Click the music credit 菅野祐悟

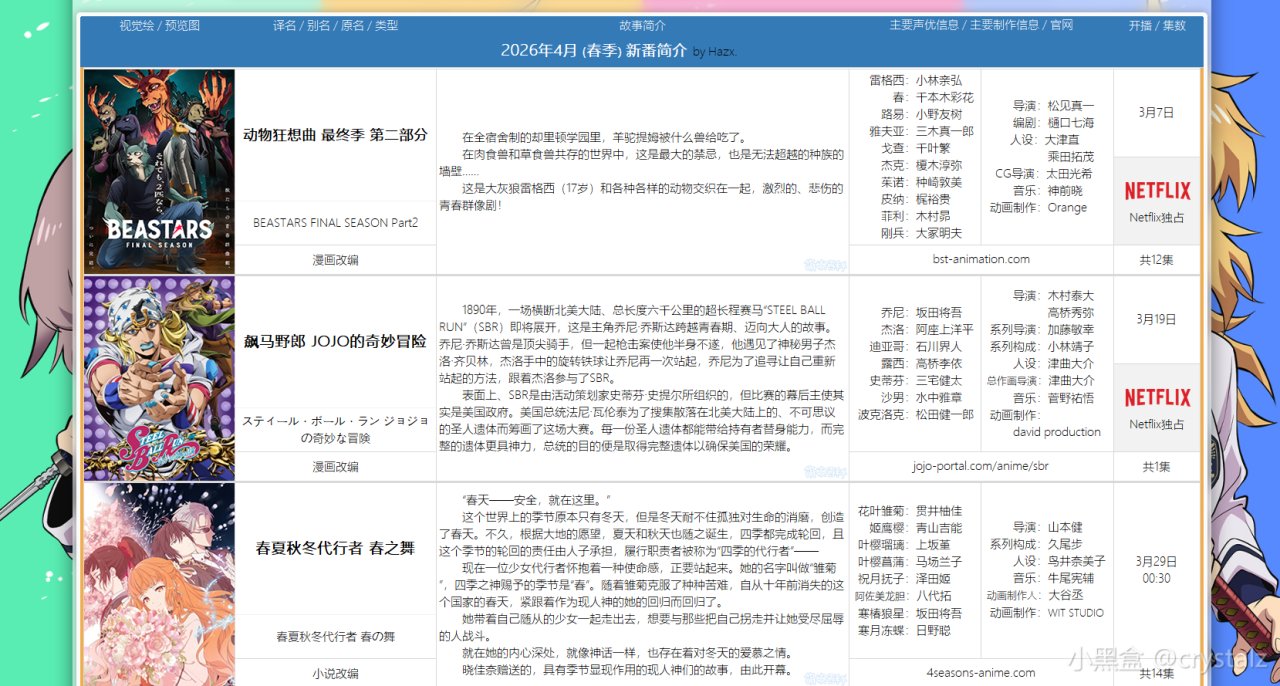point(1071,397)
